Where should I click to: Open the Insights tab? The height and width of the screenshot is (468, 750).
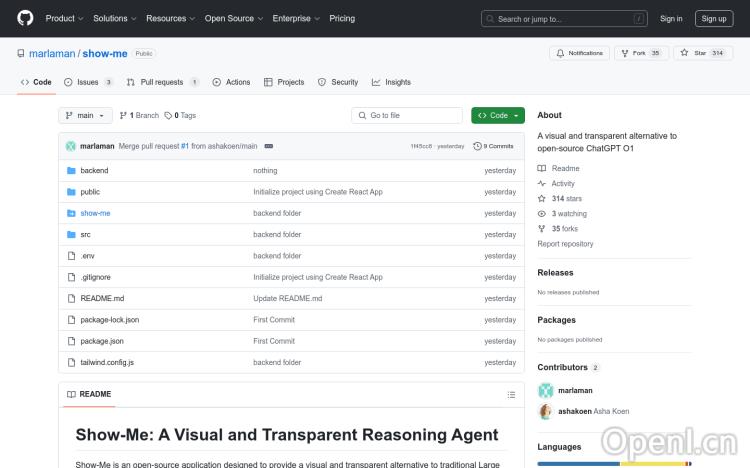tap(391, 82)
